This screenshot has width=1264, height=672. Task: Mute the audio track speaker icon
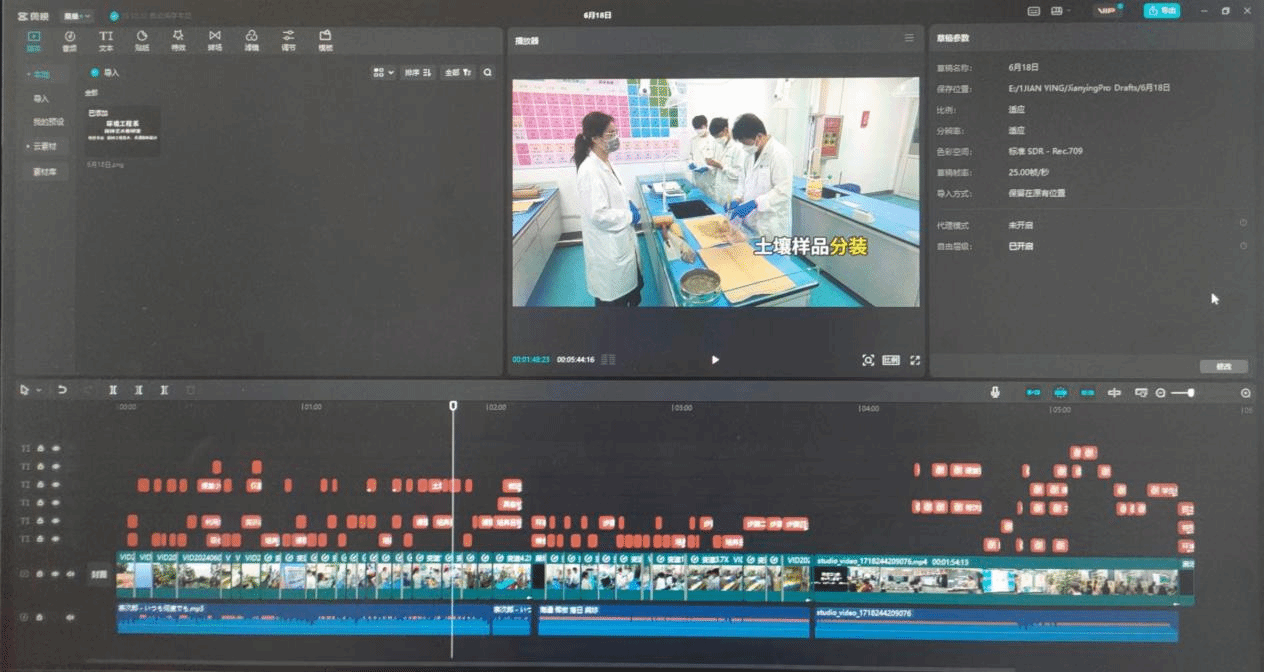[x=70, y=617]
